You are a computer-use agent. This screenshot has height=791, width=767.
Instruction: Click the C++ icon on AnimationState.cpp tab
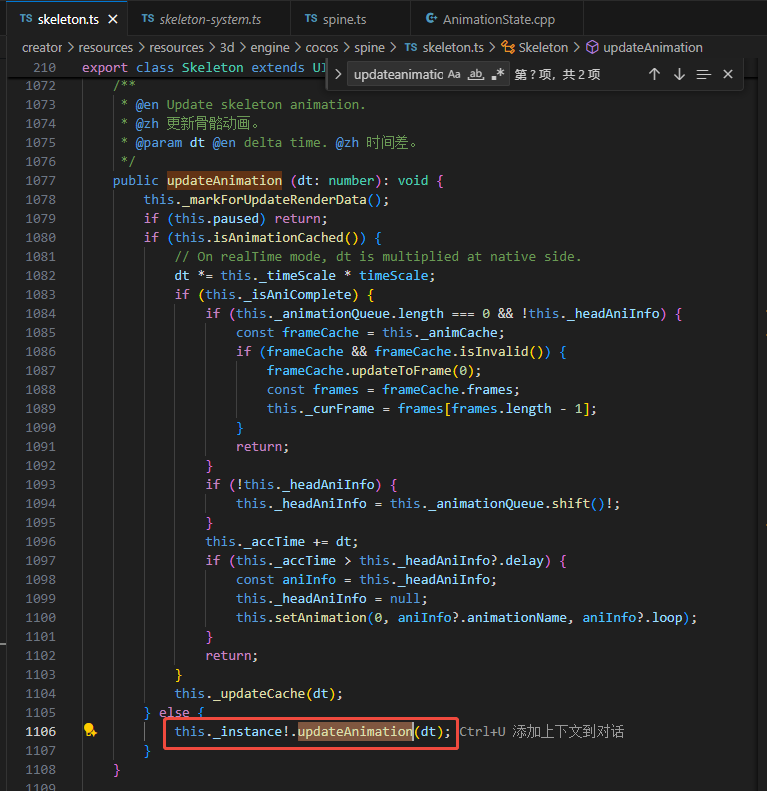point(431,18)
